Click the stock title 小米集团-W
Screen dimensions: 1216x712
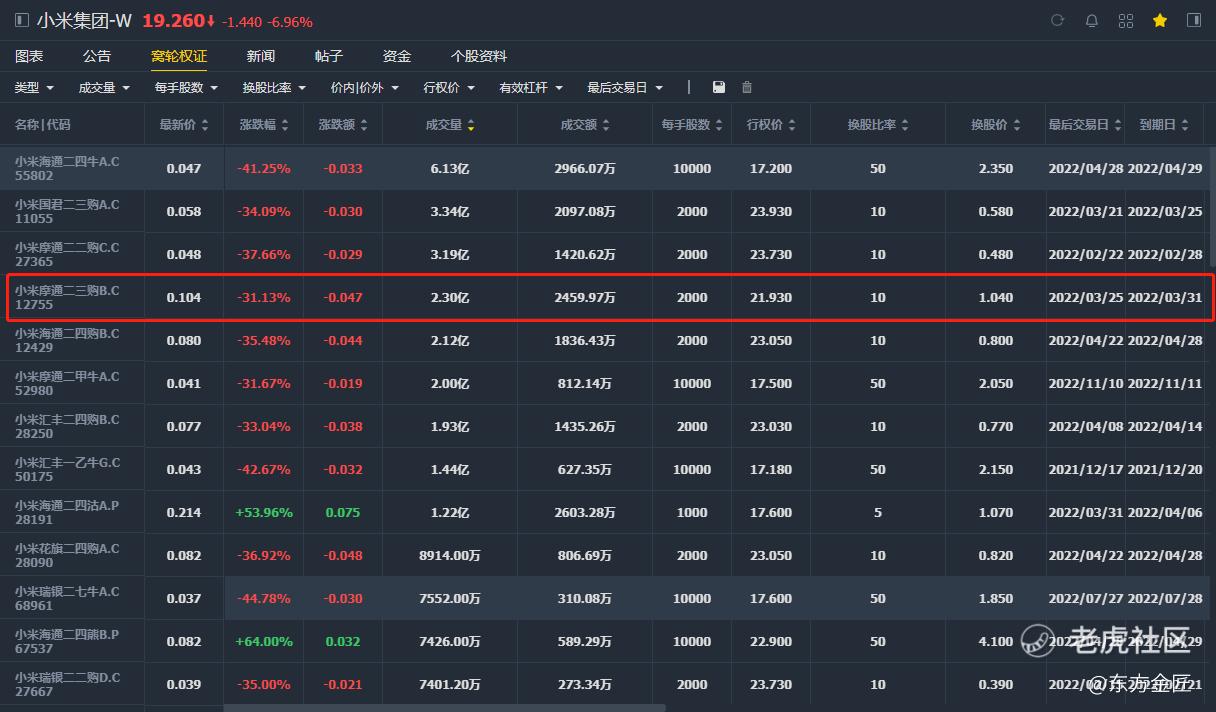84,20
